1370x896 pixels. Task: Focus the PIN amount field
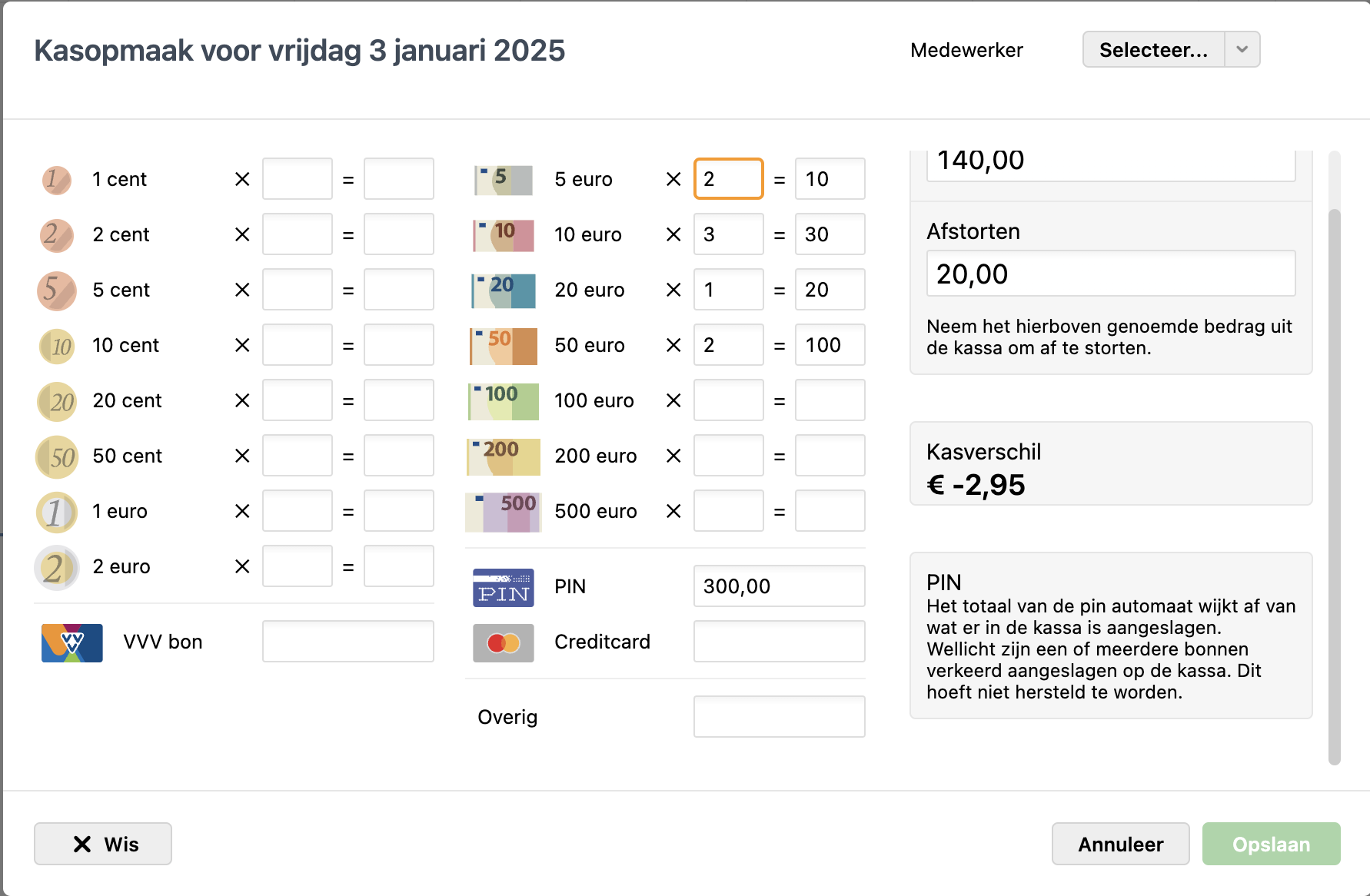coord(779,586)
